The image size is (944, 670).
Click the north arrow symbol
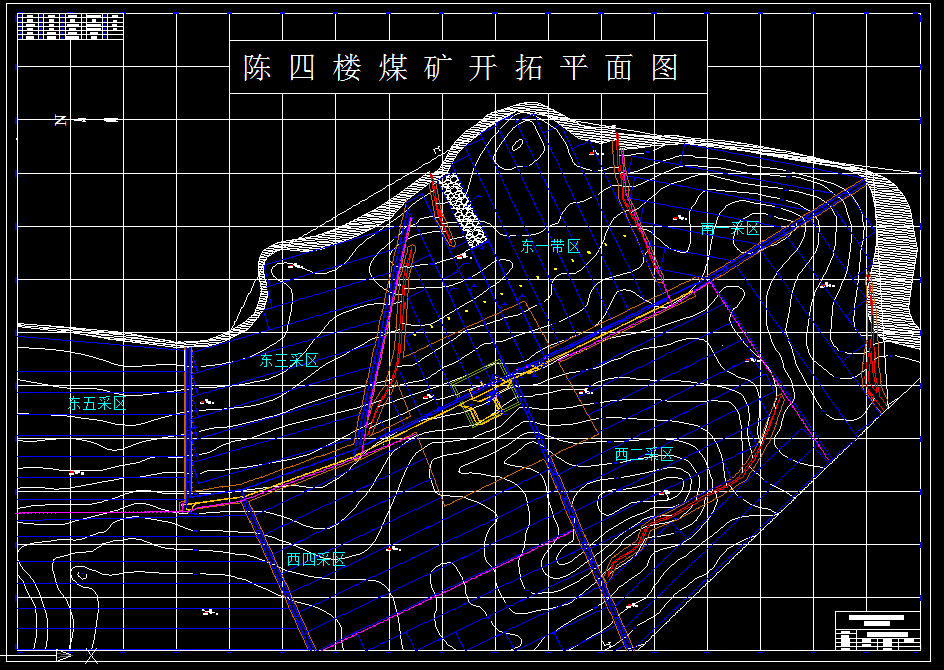tap(60, 119)
